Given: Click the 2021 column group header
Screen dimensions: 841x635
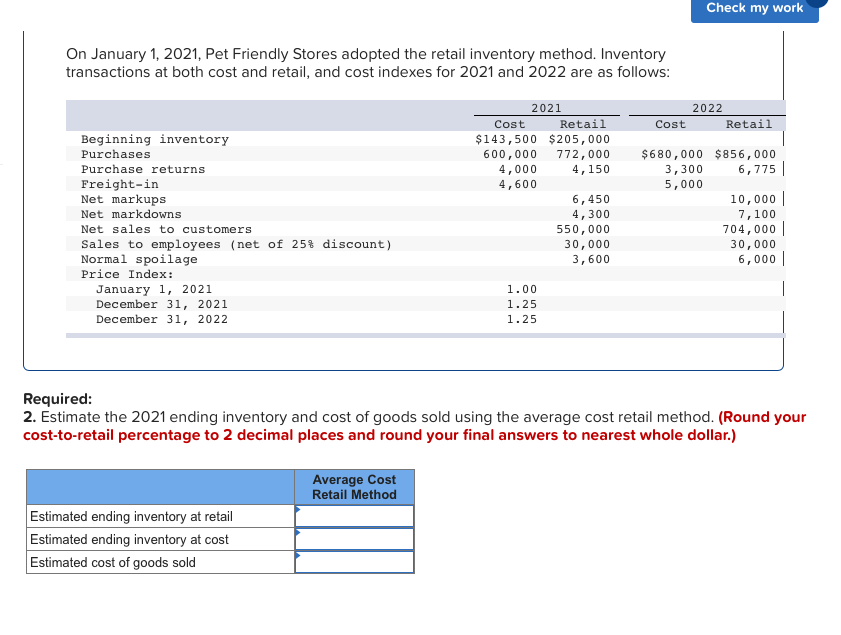Looking at the screenshot, I should pyautogui.click(x=547, y=108).
